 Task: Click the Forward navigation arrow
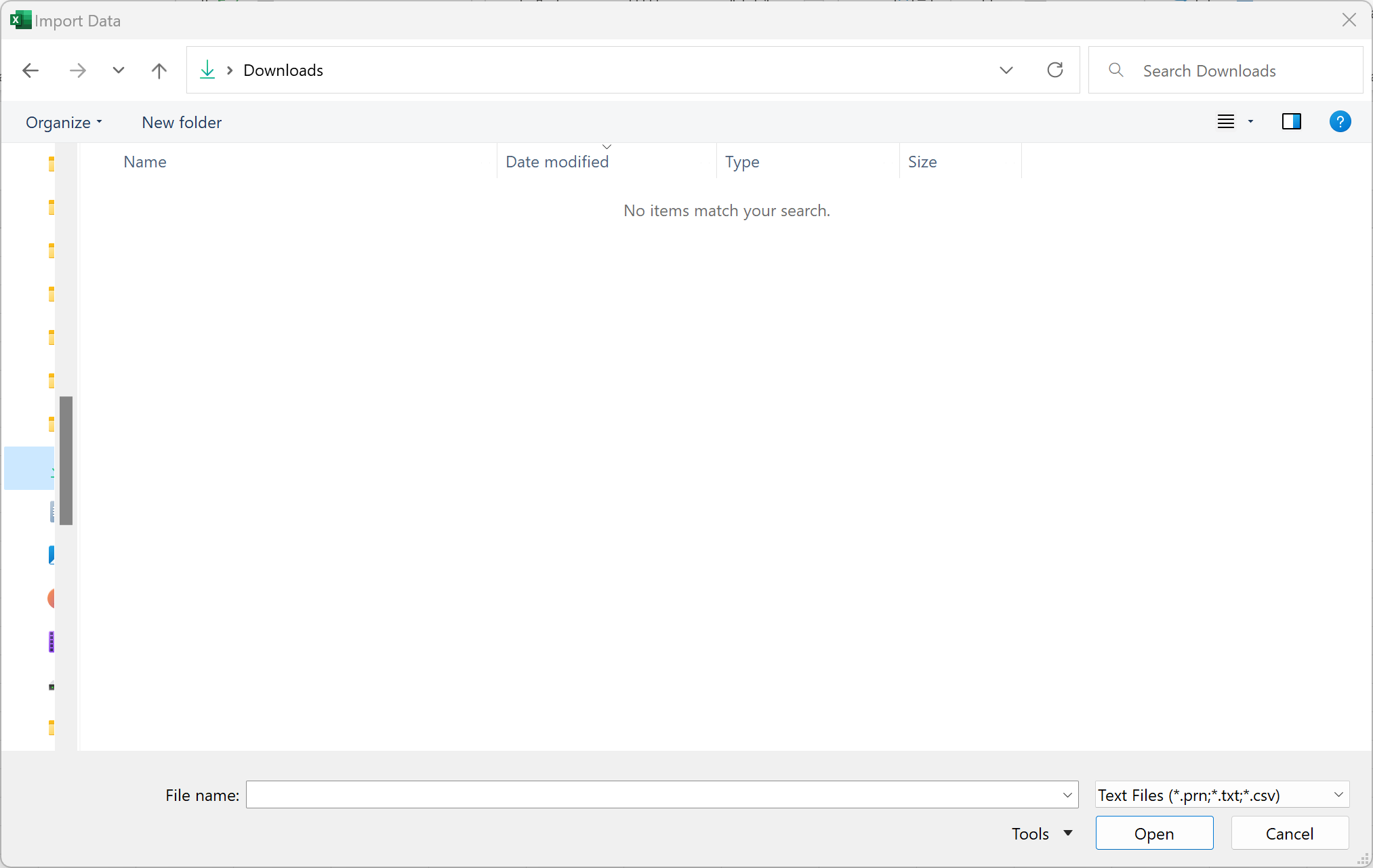[x=78, y=70]
